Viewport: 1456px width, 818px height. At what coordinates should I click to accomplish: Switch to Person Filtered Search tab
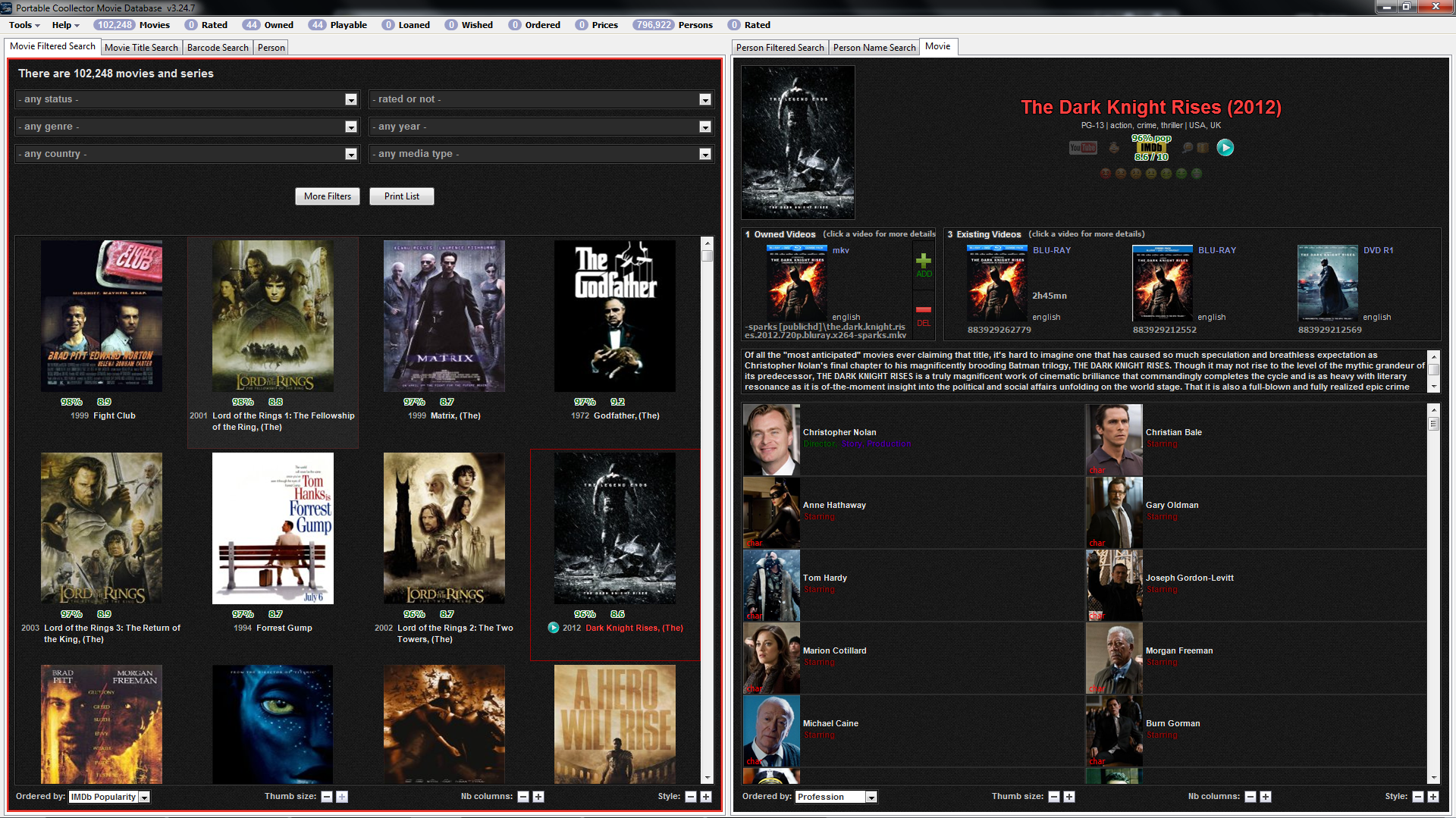pyautogui.click(x=780, y=48)
